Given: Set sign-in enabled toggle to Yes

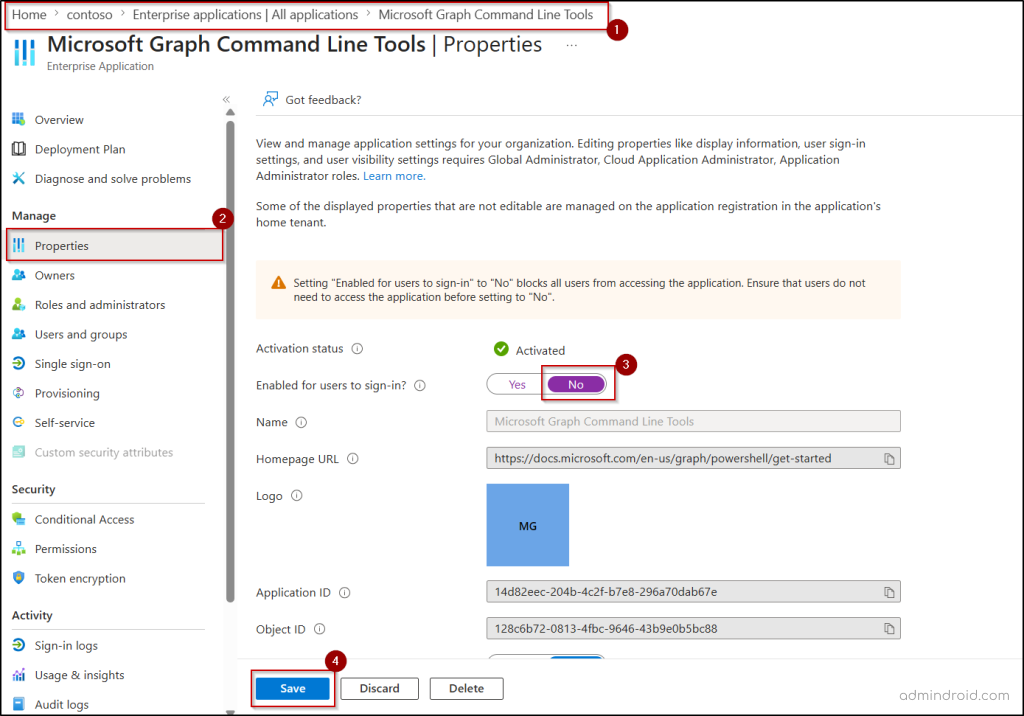Looking at the screenshot, I should click(517, 384).
